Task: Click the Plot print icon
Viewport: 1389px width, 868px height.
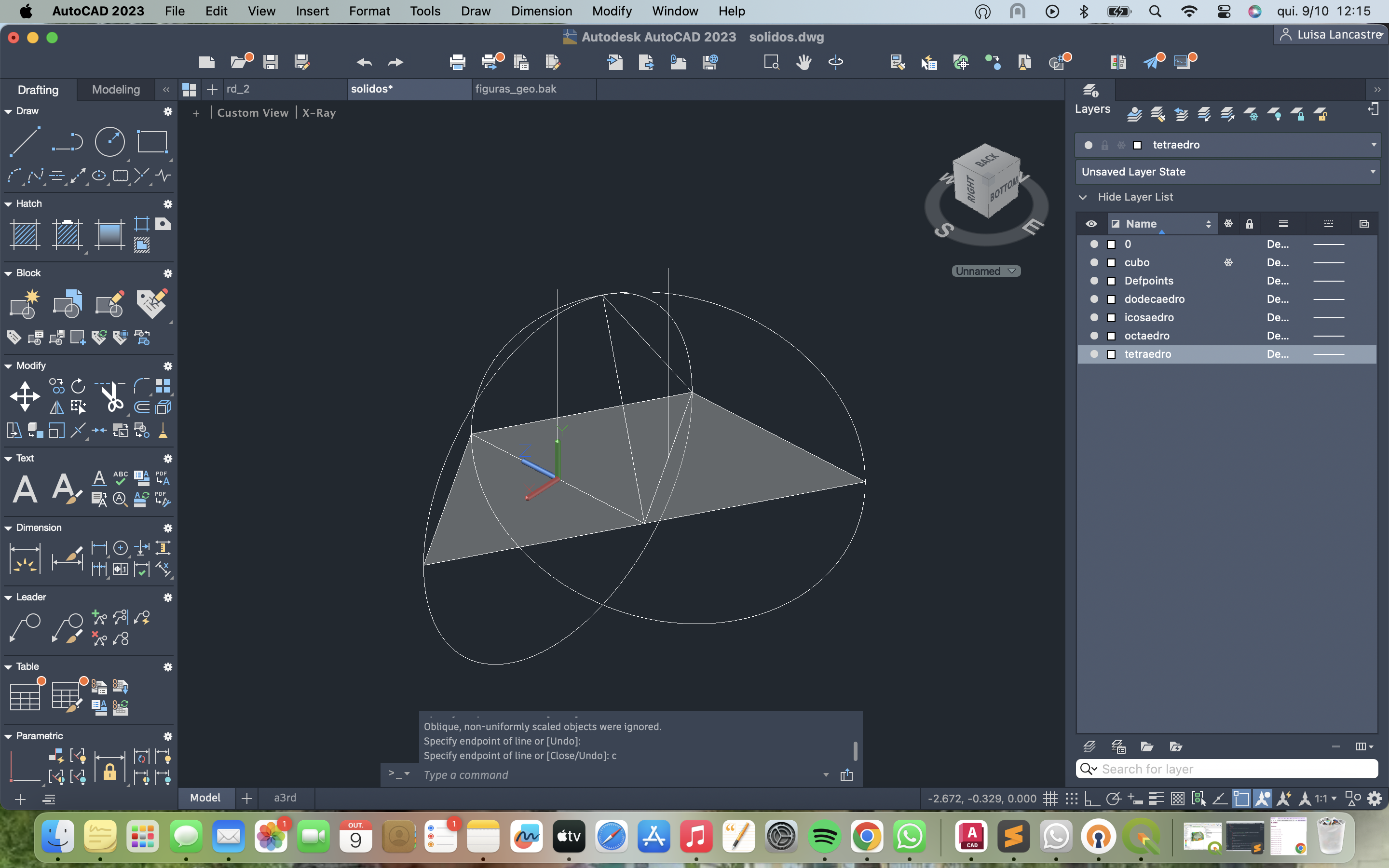Action: tap(457, 62)
